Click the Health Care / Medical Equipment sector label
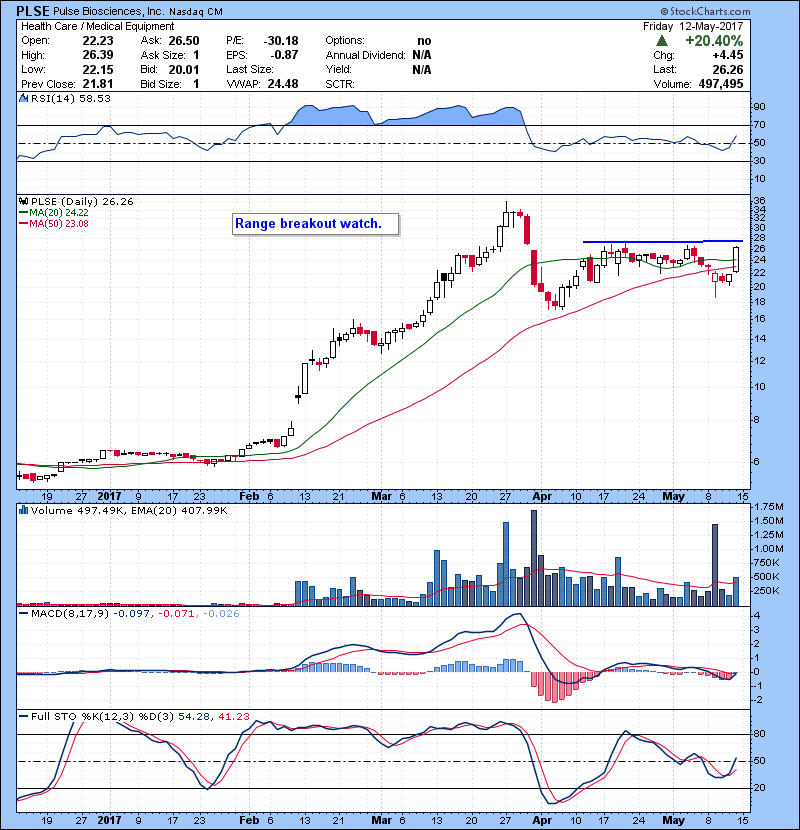Image resolution: width=800 pixels, height=830 pixels. [x=97, y=26]
